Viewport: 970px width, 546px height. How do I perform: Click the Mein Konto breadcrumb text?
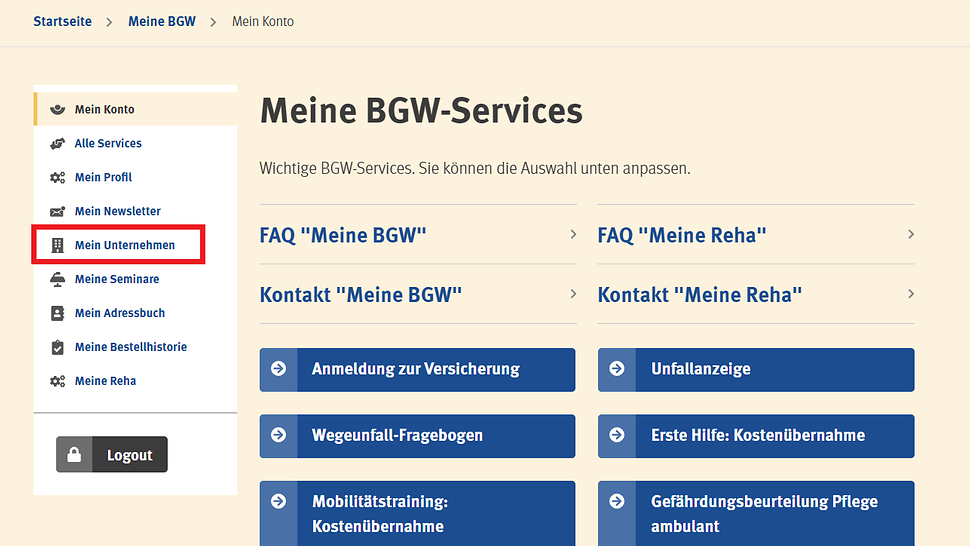pyautogui.click(x=263, y=22)
